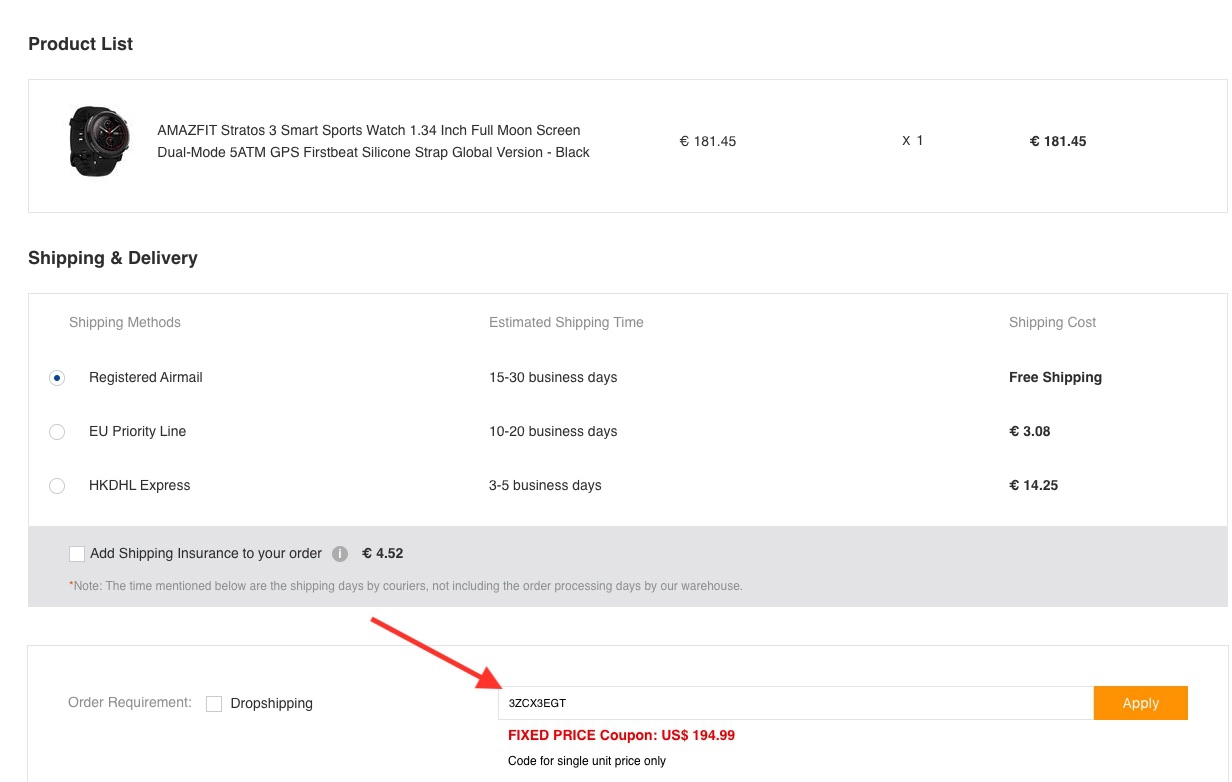This screenshot has width=1232, height=782.
Task: Click the € 4.52 insurance price
Action: (383, 553)
